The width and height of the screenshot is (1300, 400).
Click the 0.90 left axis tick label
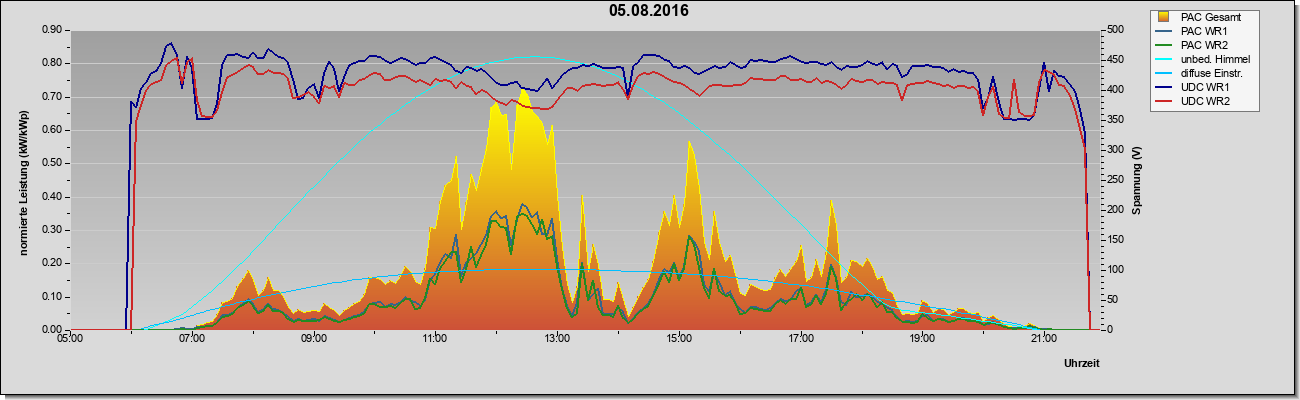coord(53,30)
